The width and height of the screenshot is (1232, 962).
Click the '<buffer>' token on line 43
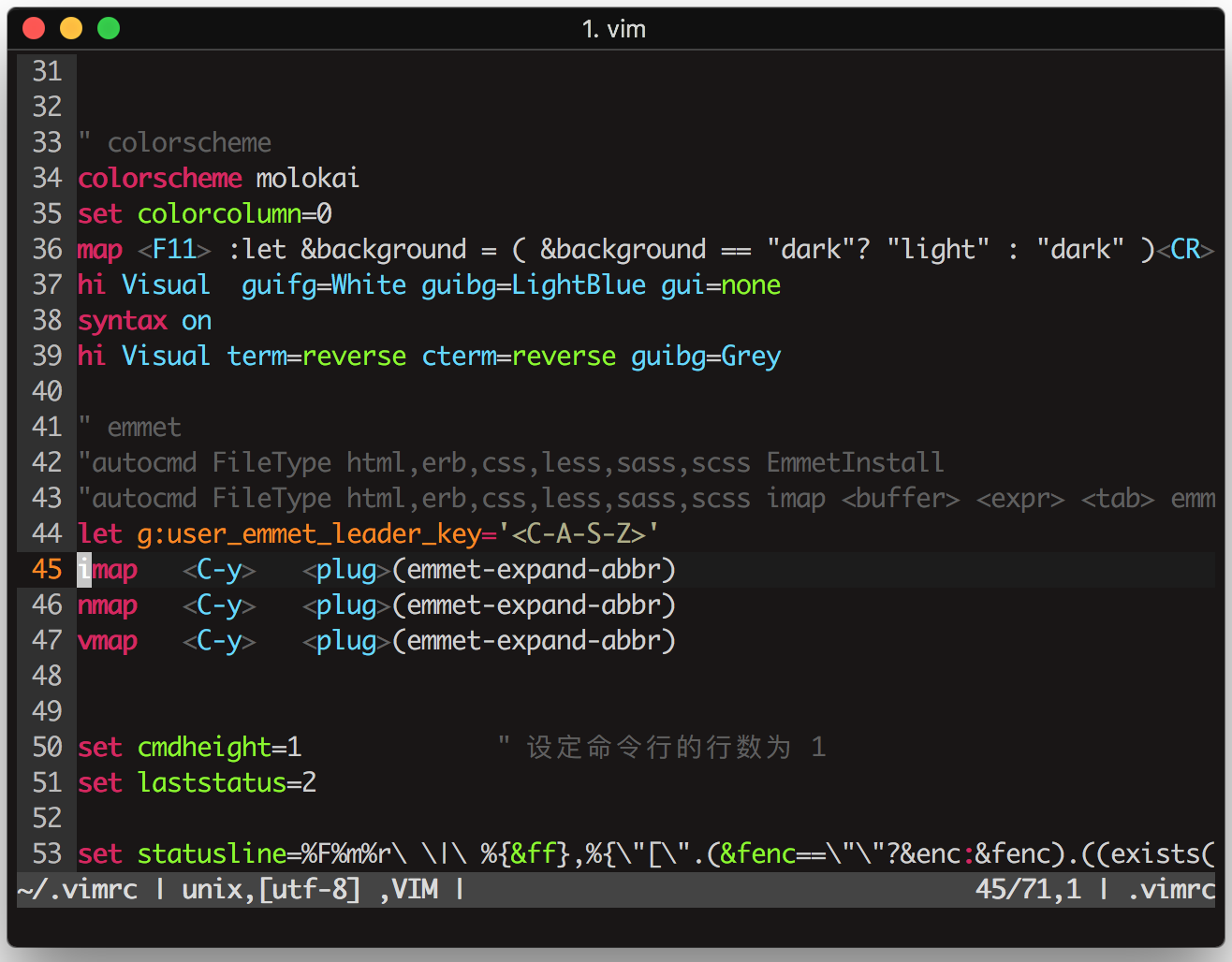[901, 498]
